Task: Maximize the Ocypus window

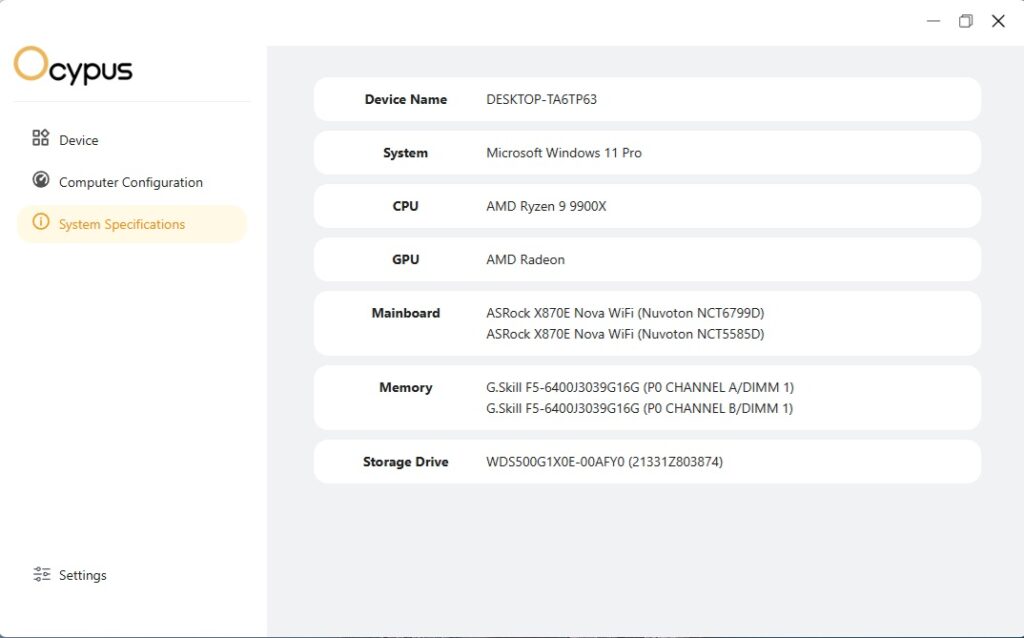Action: point(965,21)
